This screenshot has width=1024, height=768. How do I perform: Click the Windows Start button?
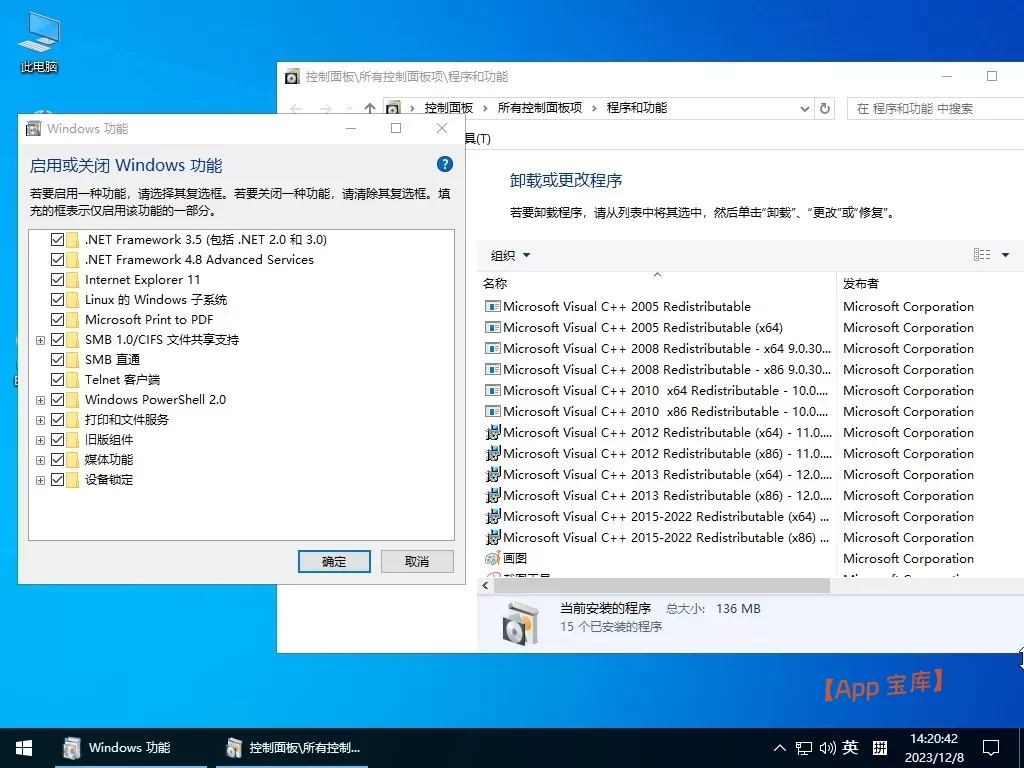[x=23, y=747]
